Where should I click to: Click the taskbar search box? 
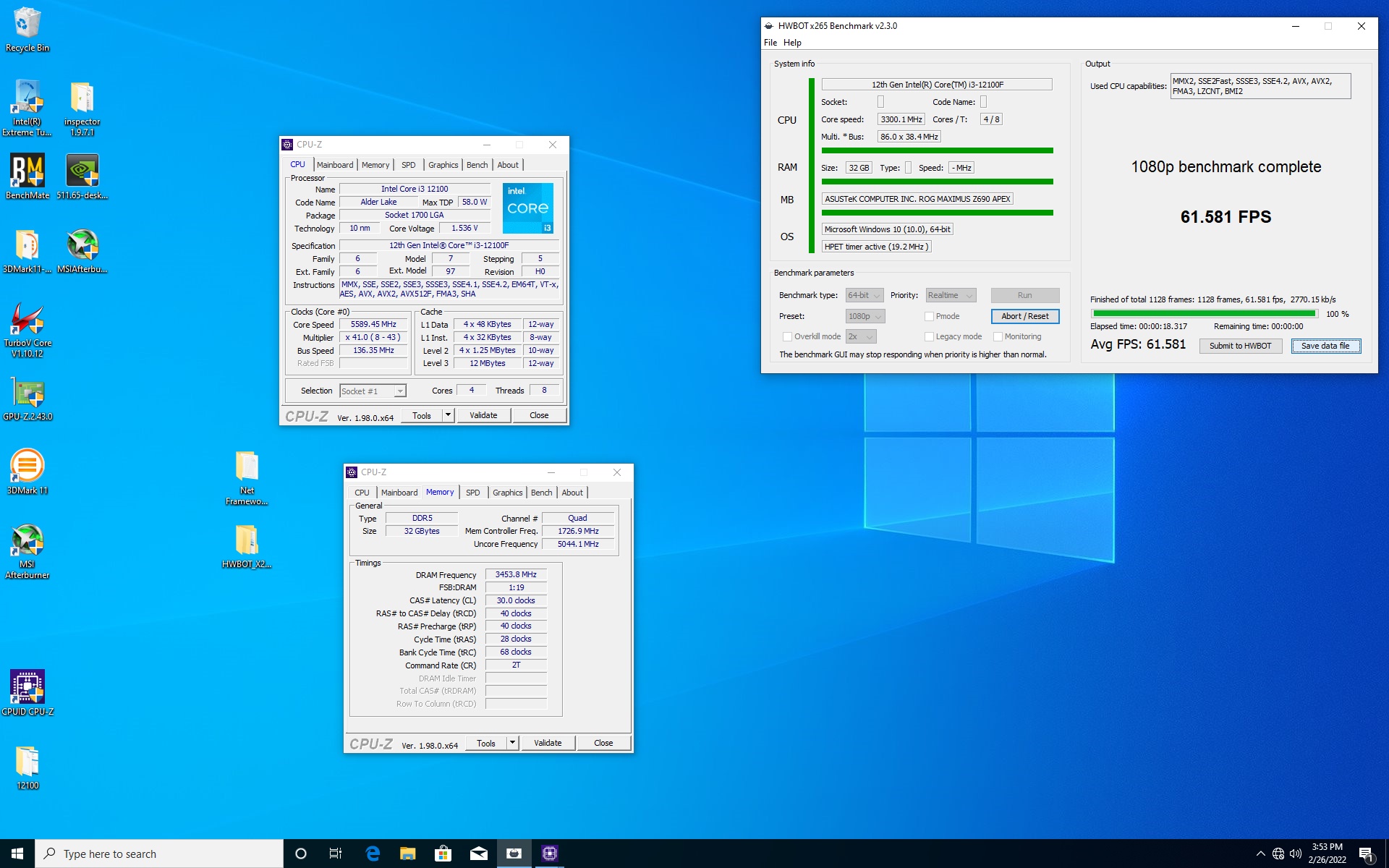pos(159,854)
